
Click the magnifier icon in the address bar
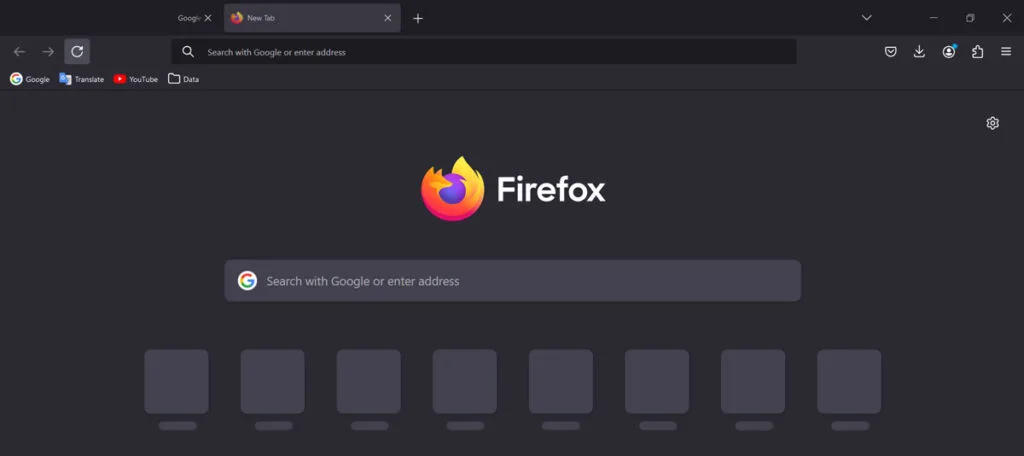click(x=188, y=52)
